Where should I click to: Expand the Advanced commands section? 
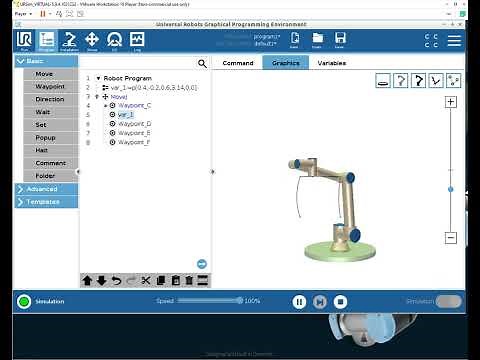tap(46, 189)
